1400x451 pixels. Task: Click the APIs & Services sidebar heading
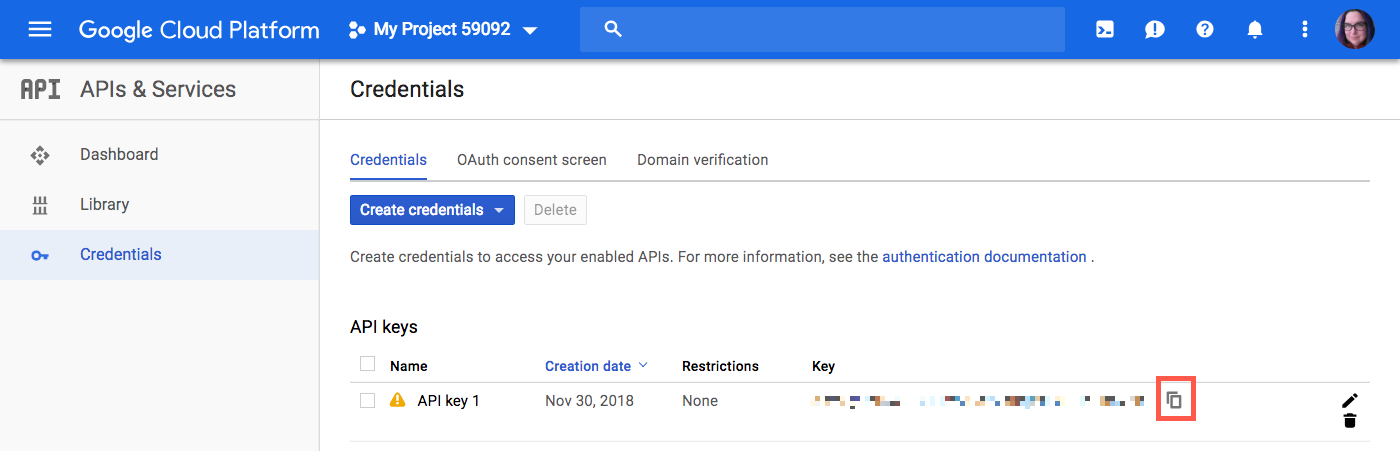[x=158, y=89]
